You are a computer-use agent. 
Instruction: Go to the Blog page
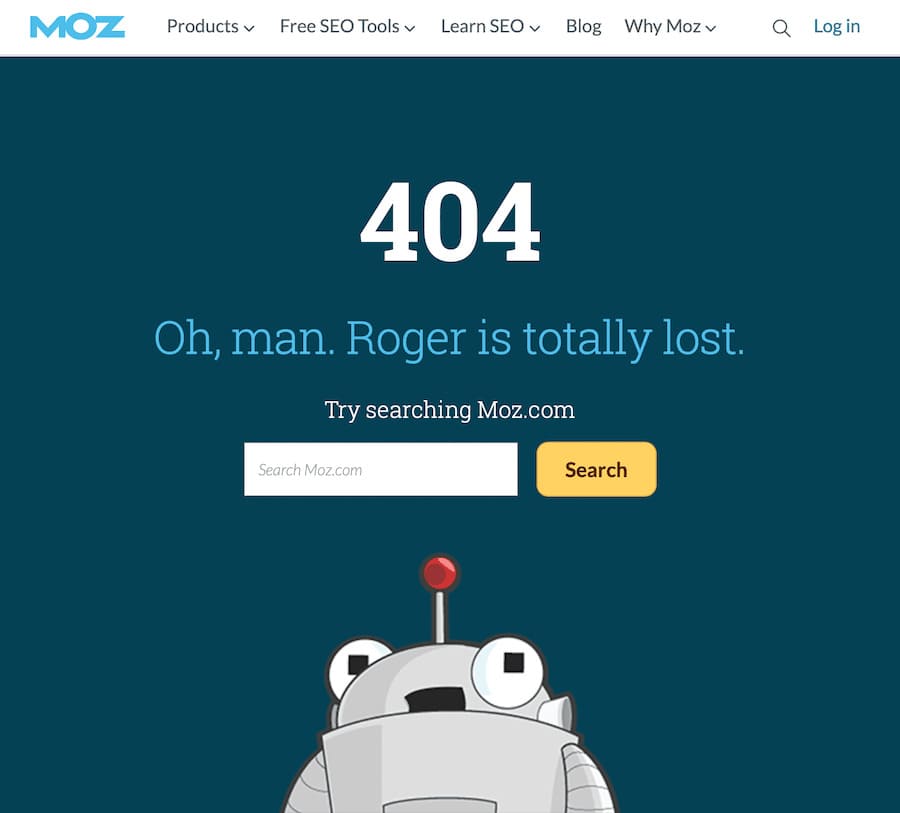click(583, 26)
